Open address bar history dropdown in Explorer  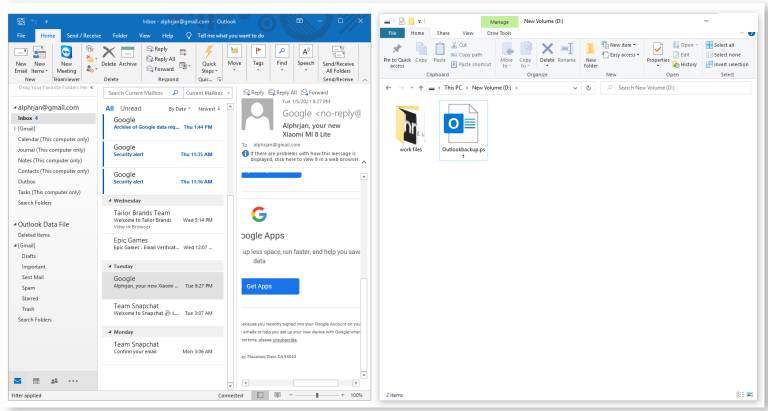575,88
